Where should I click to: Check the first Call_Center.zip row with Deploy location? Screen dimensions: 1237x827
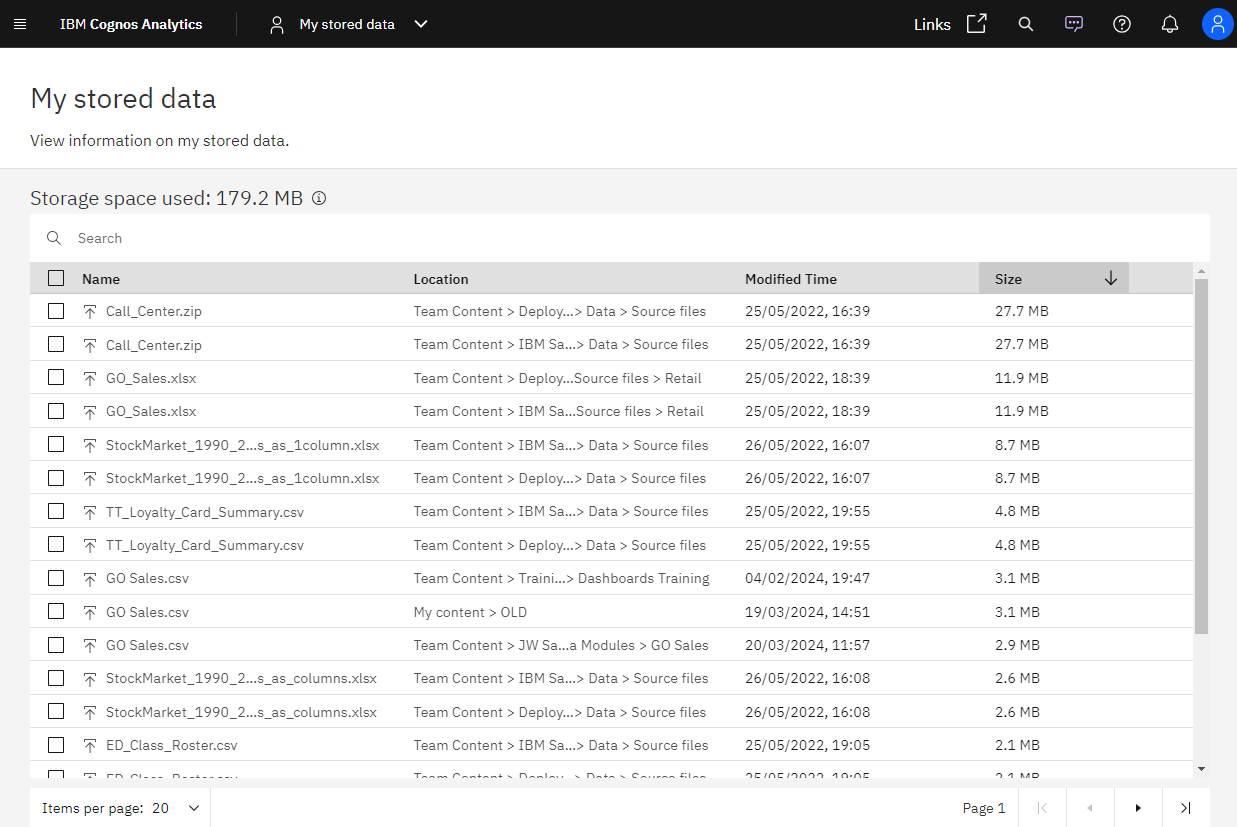pos(56,311)
